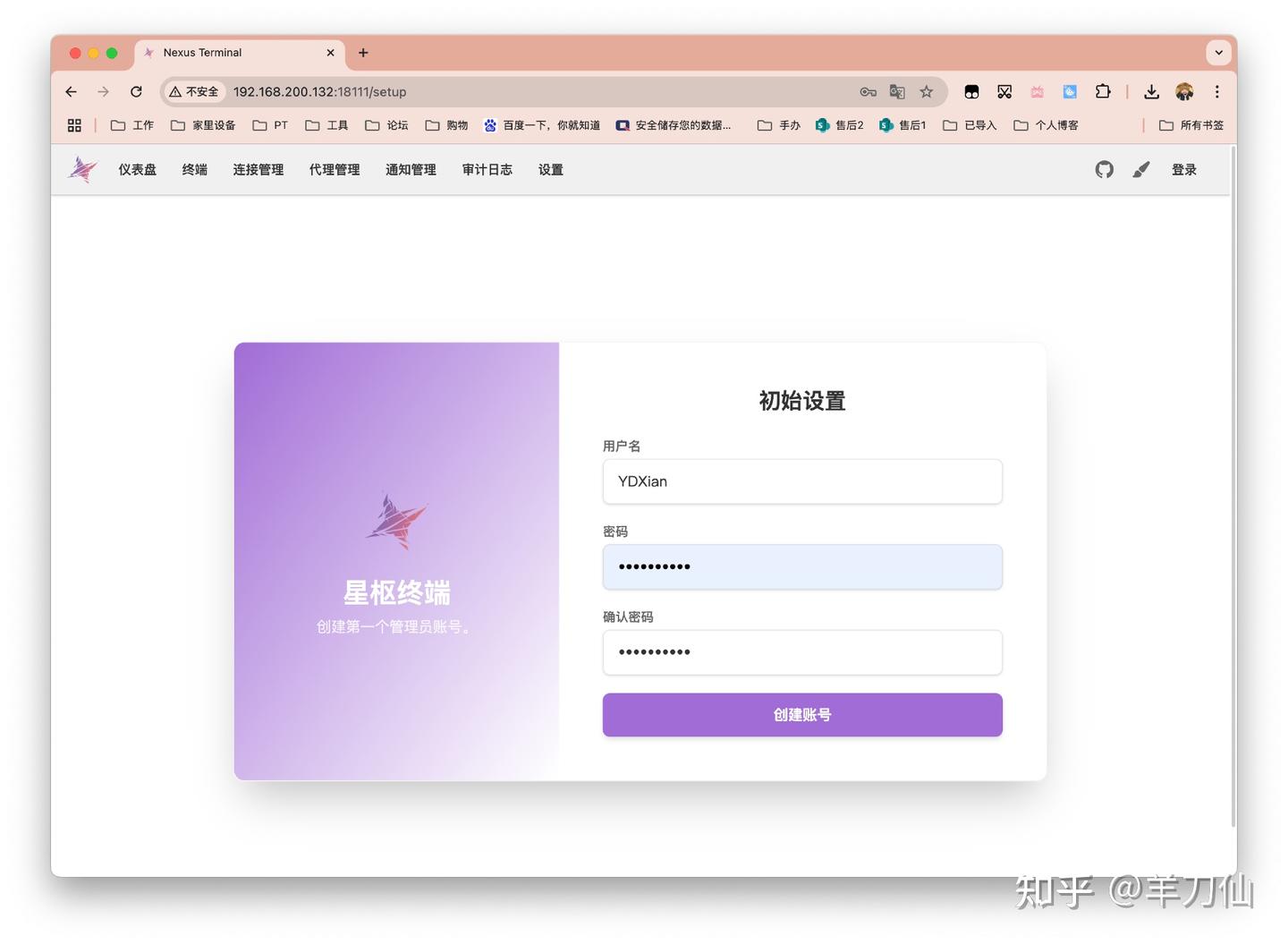1288x944 pixels.
Task: Click the blue extension icon beside puzzle icon
Action: pyautogui.click(x=1070, y=91)
